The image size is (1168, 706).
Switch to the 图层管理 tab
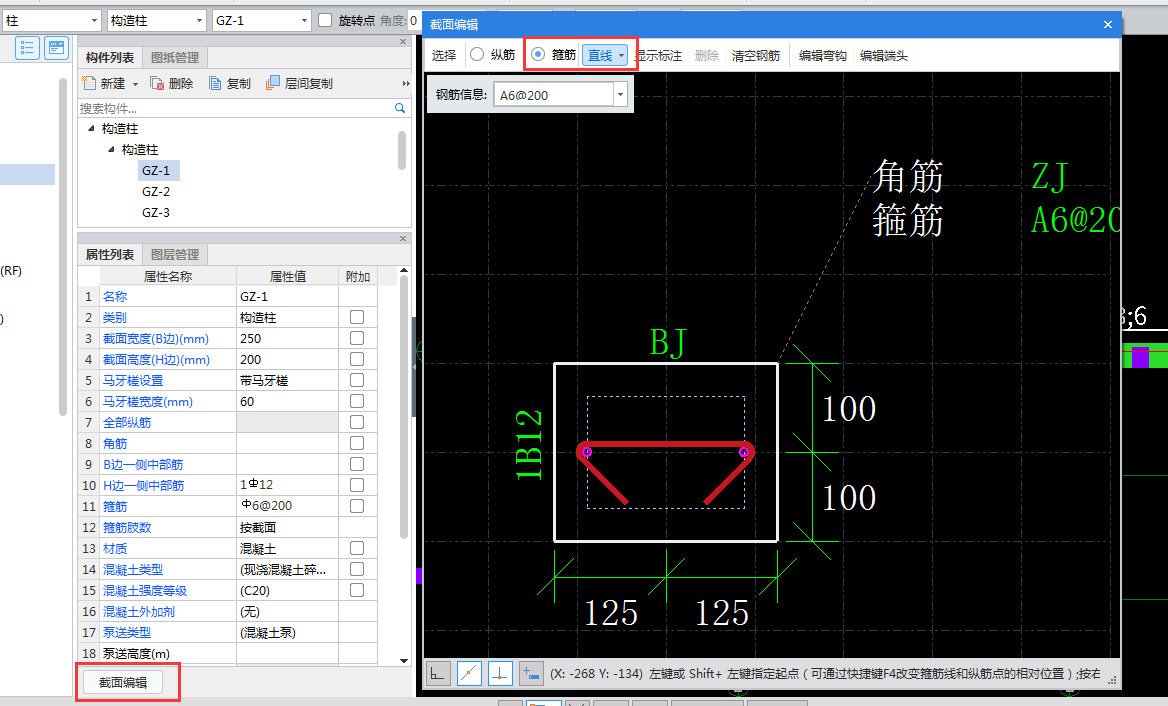click(175, 255)
